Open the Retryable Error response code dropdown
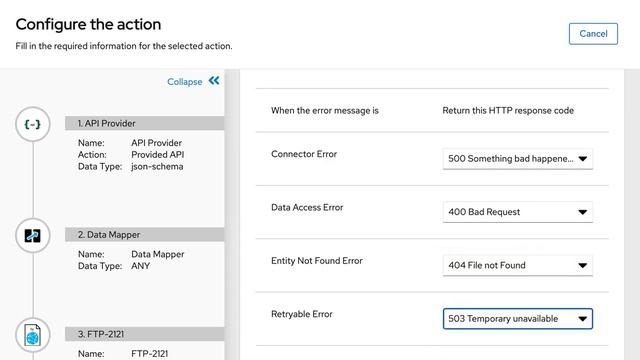 (518, 319)
